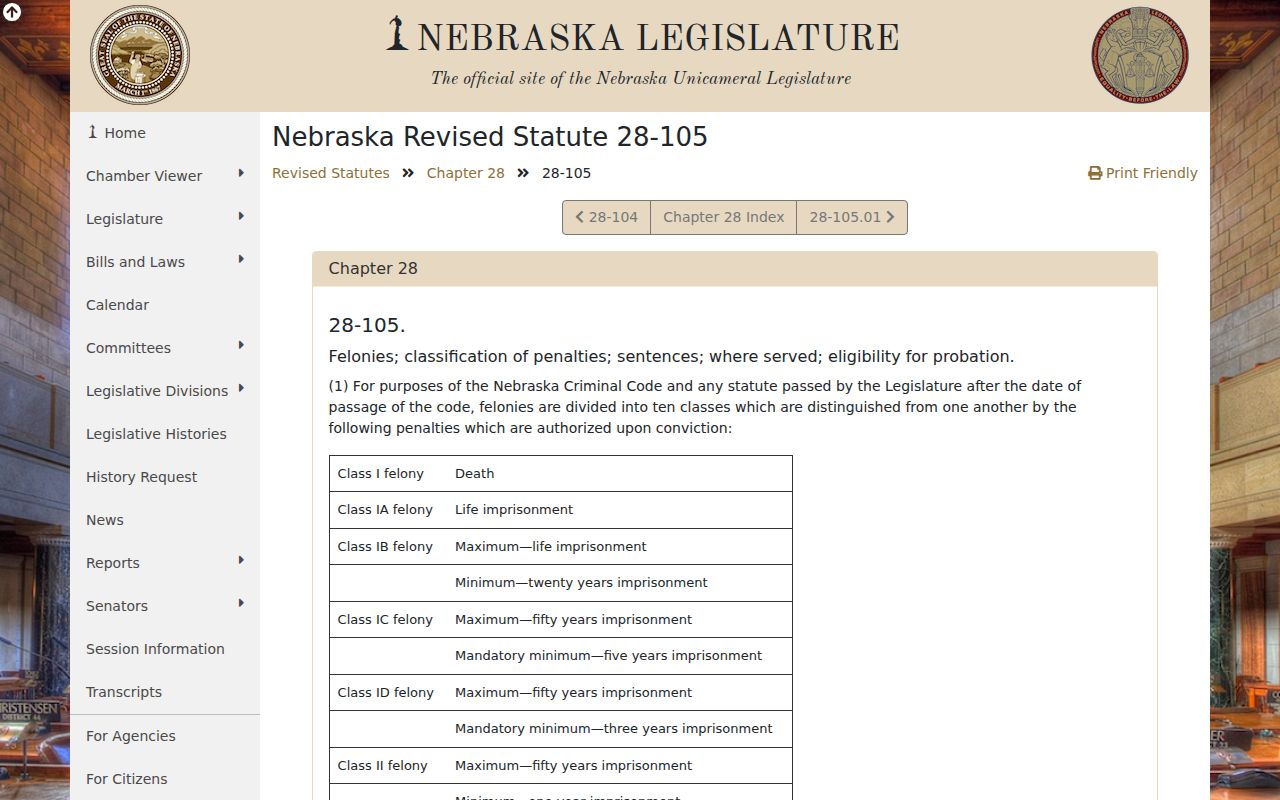1280x800 pixels.
Task: Expand the Reports submenu arrow
Action: pos(241,561)
